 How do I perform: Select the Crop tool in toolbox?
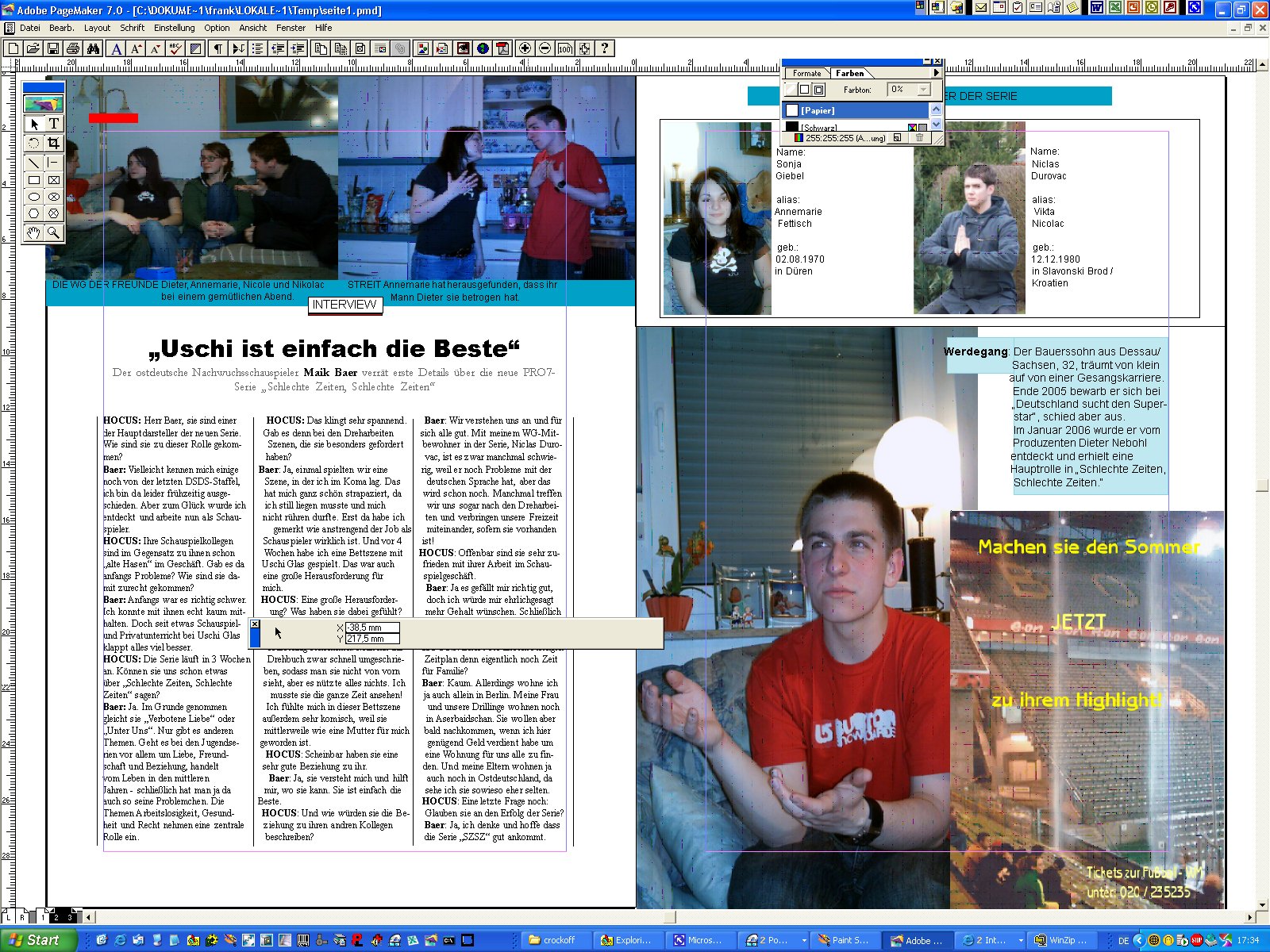(x=53, y=143)
